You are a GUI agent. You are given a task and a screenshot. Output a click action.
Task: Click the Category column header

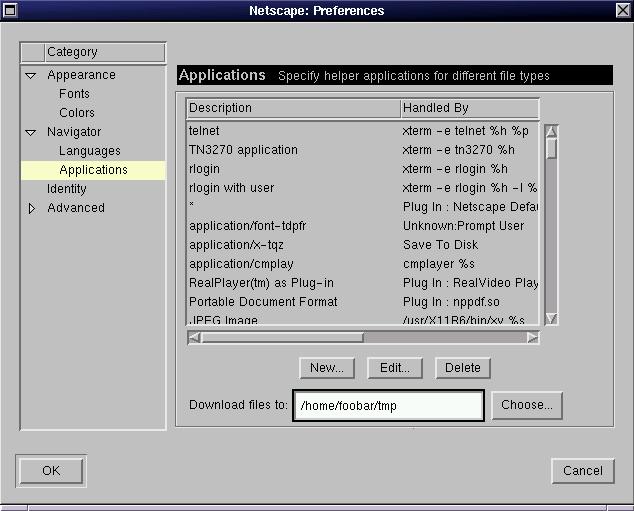[105, 52]
